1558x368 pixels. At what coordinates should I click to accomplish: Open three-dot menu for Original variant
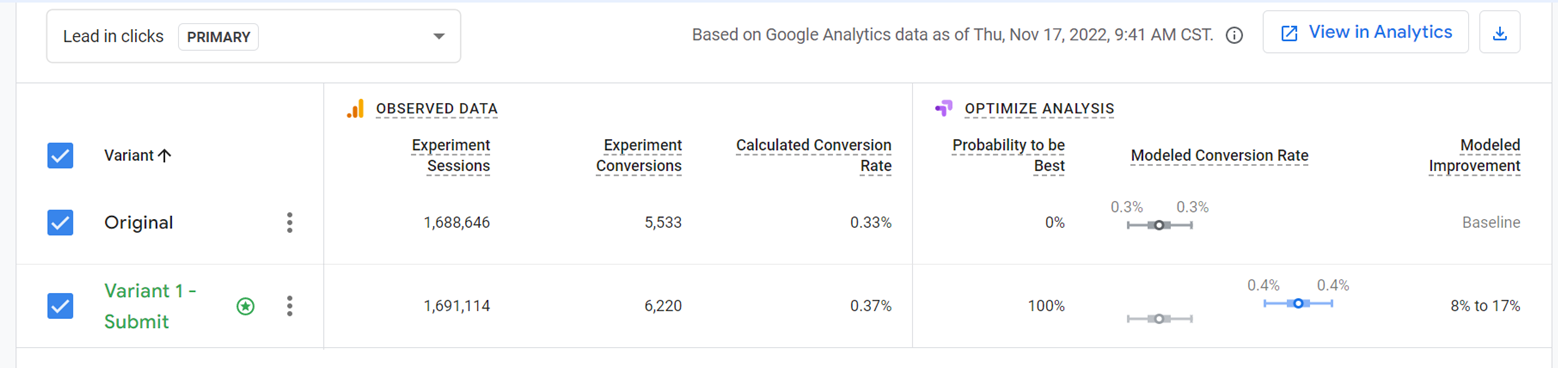coord(290,223)
